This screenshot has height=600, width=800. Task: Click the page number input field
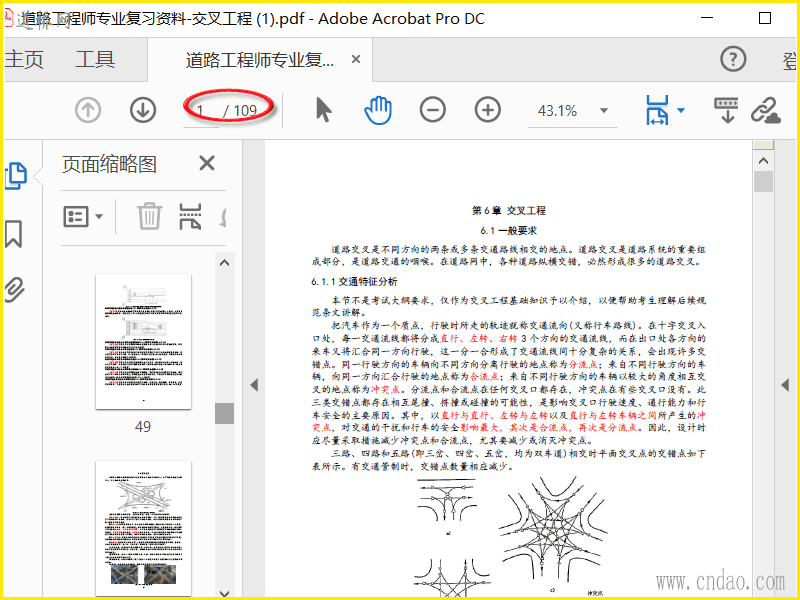point(201,111)
